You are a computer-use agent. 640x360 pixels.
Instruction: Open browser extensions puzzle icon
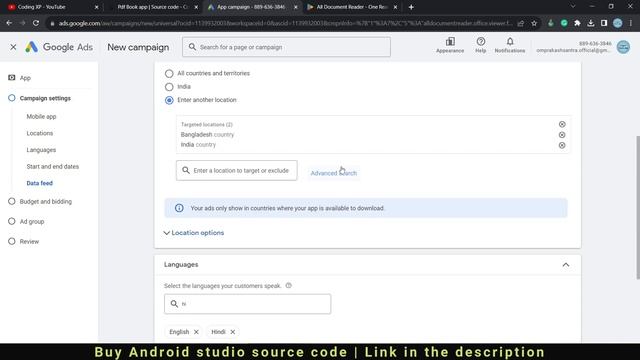(577, 23)
